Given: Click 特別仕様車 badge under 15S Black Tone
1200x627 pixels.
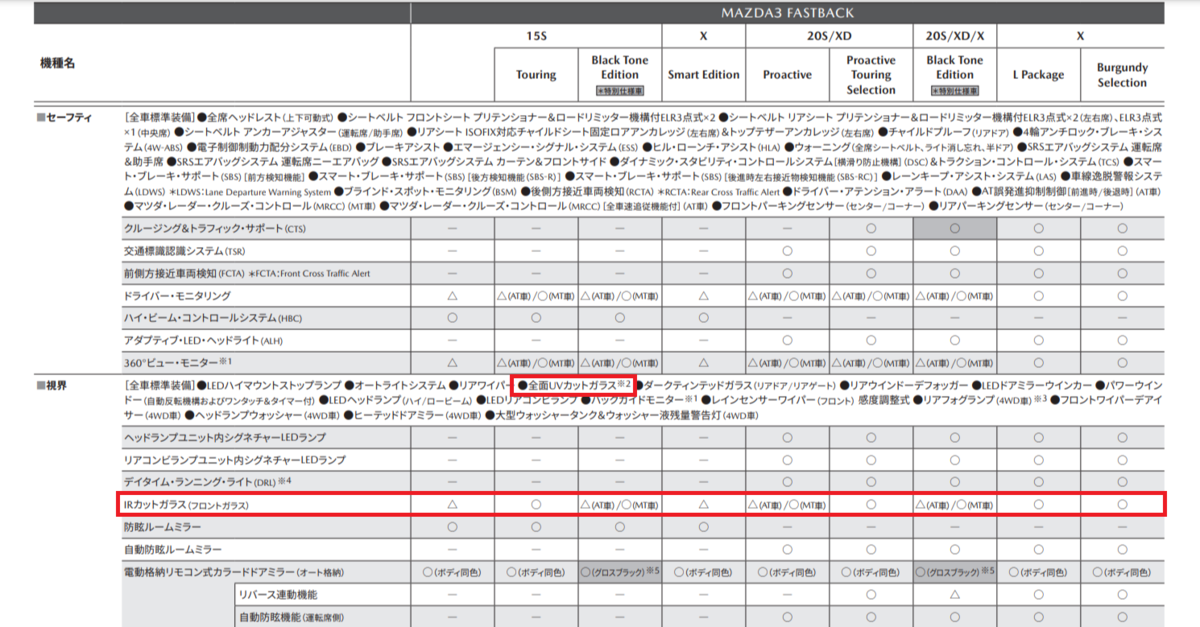Looking at the screenshot, I should [x=620, y=90].
